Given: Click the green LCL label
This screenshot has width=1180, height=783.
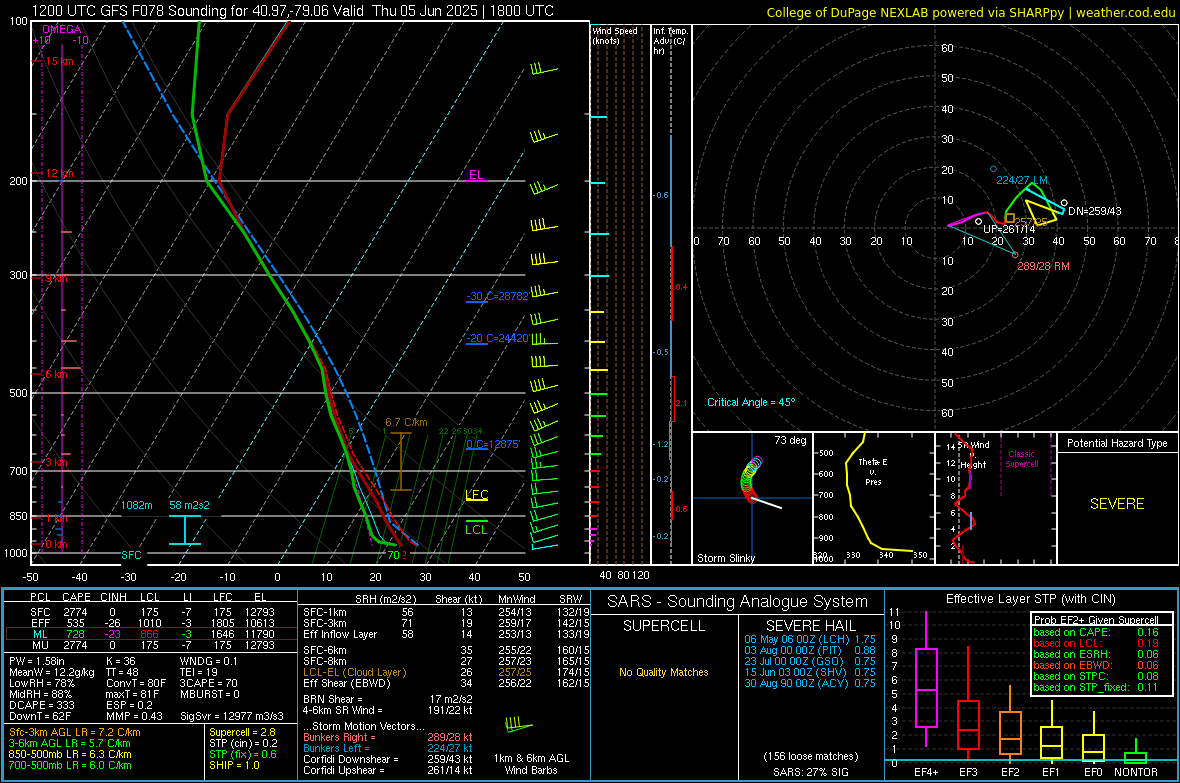Looking at the screenshot, I should click(x=476, y=529).
